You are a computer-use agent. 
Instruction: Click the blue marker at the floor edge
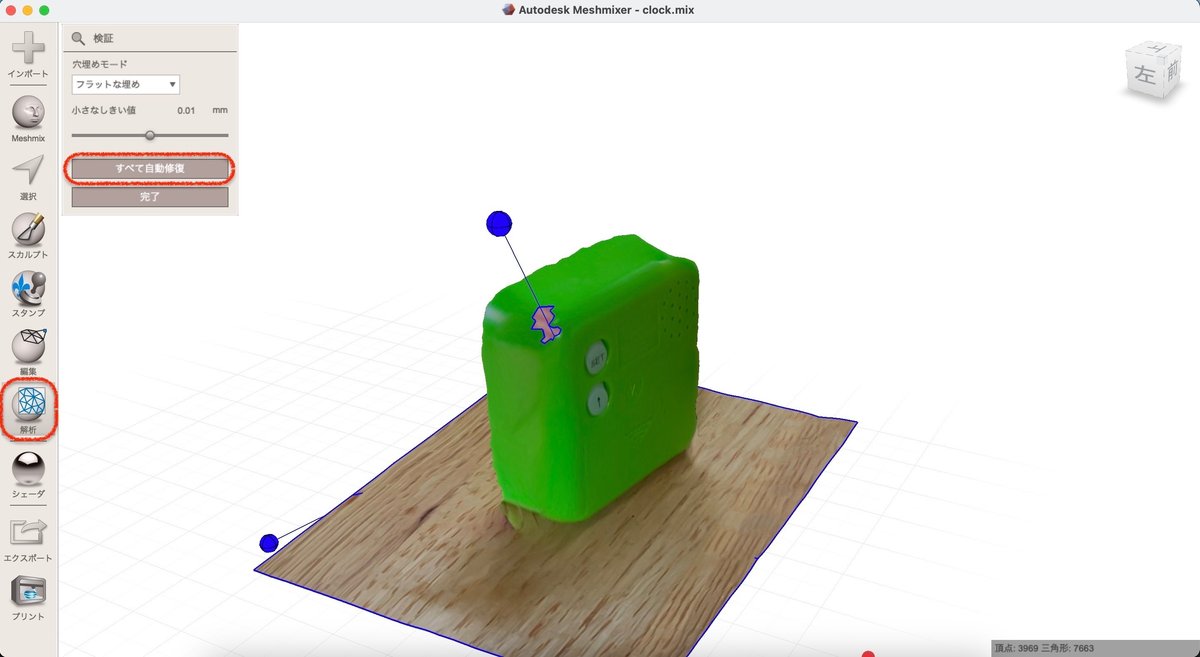pos(268,543)
